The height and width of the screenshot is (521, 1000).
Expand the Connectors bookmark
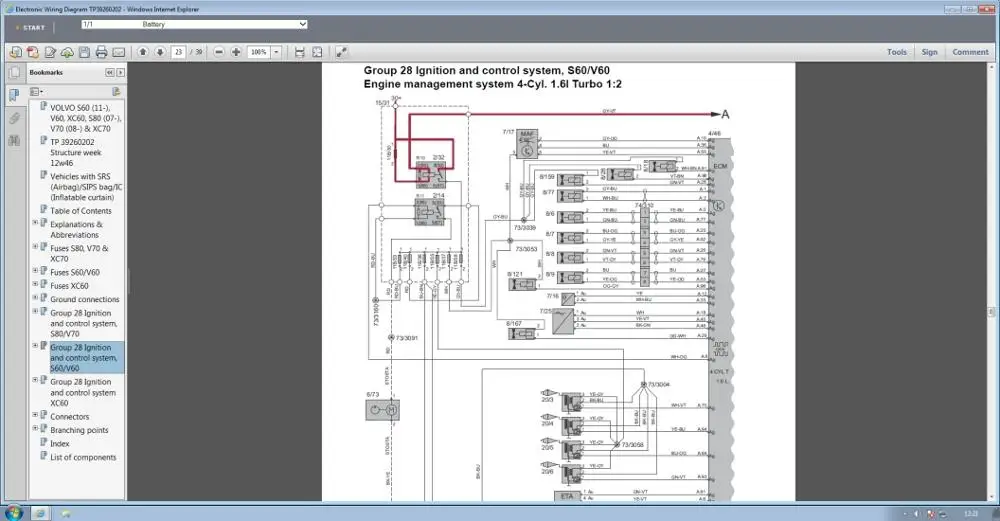pyautogui.click(x=35, y=415)
